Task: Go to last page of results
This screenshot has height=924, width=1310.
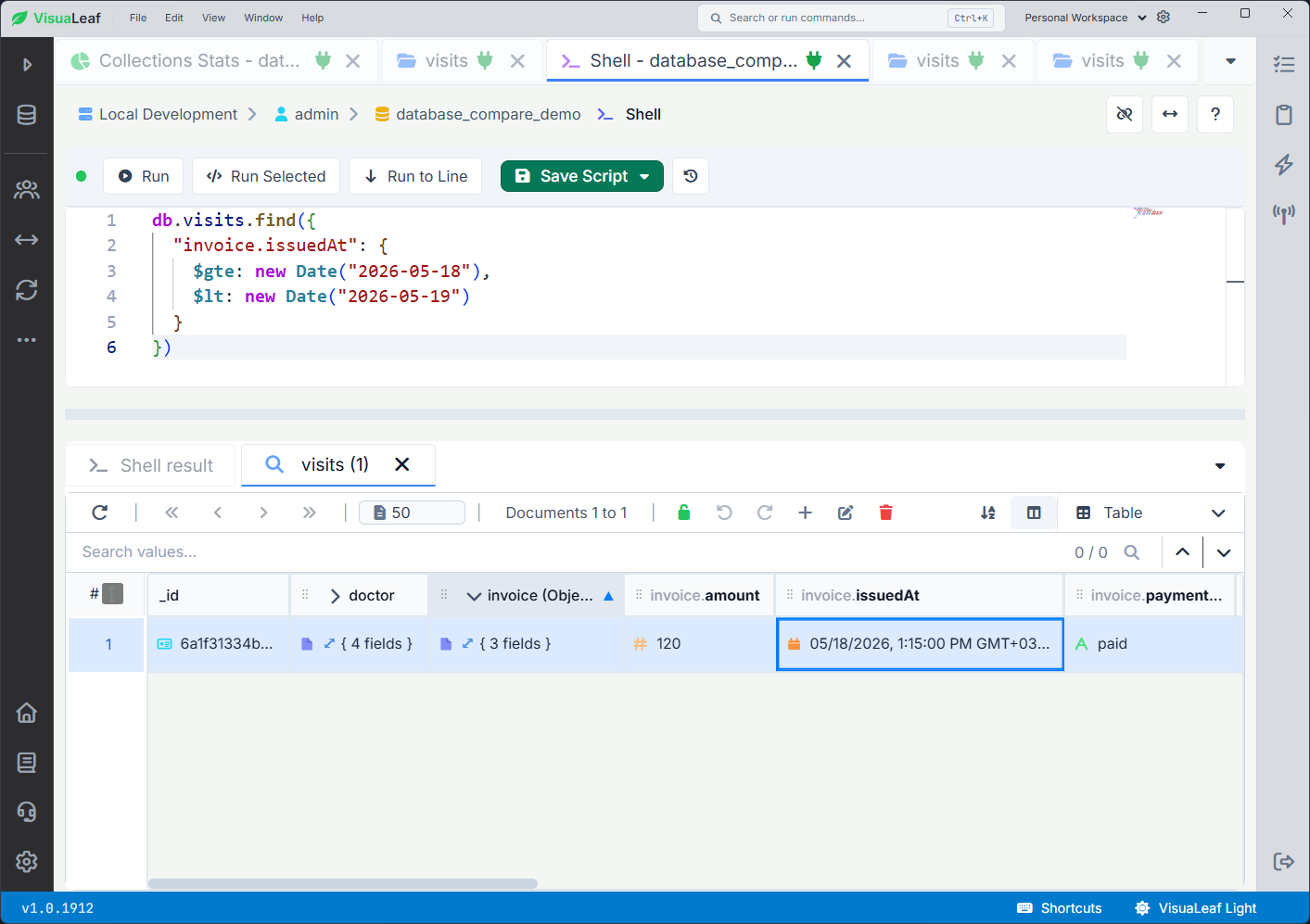Action: coord(310,513)
